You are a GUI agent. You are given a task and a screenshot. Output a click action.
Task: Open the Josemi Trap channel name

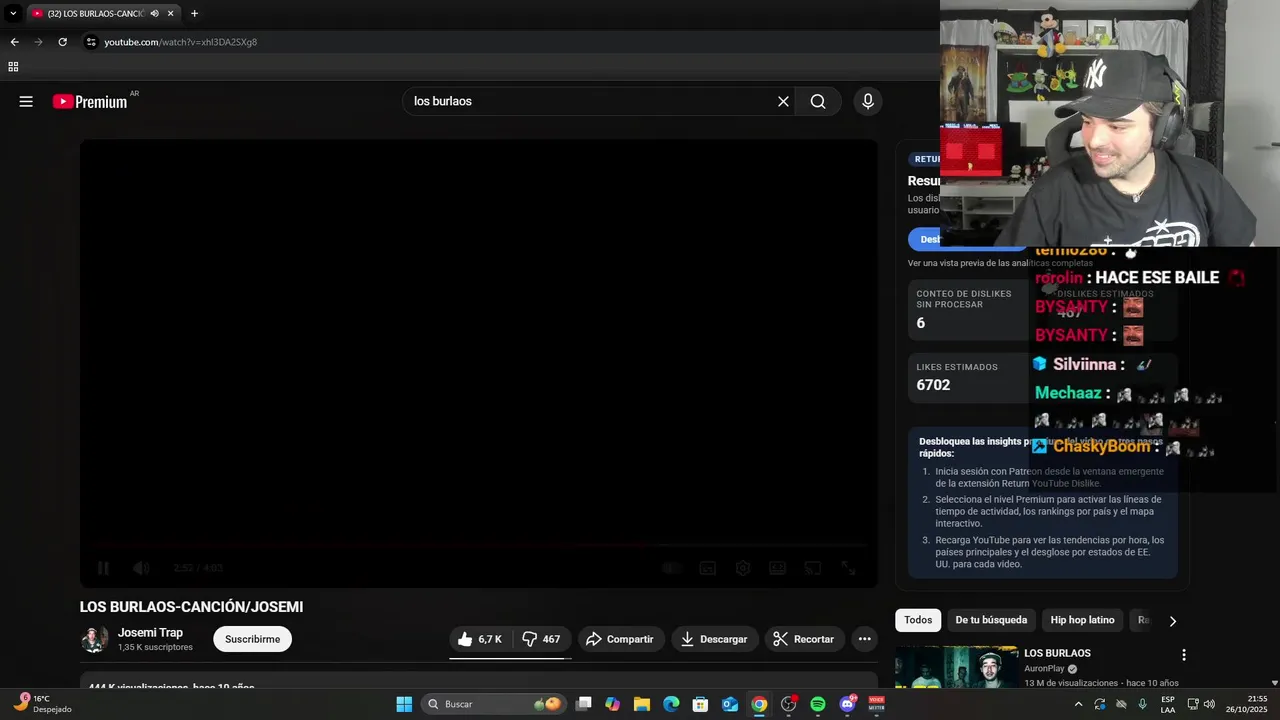[150, 633]
